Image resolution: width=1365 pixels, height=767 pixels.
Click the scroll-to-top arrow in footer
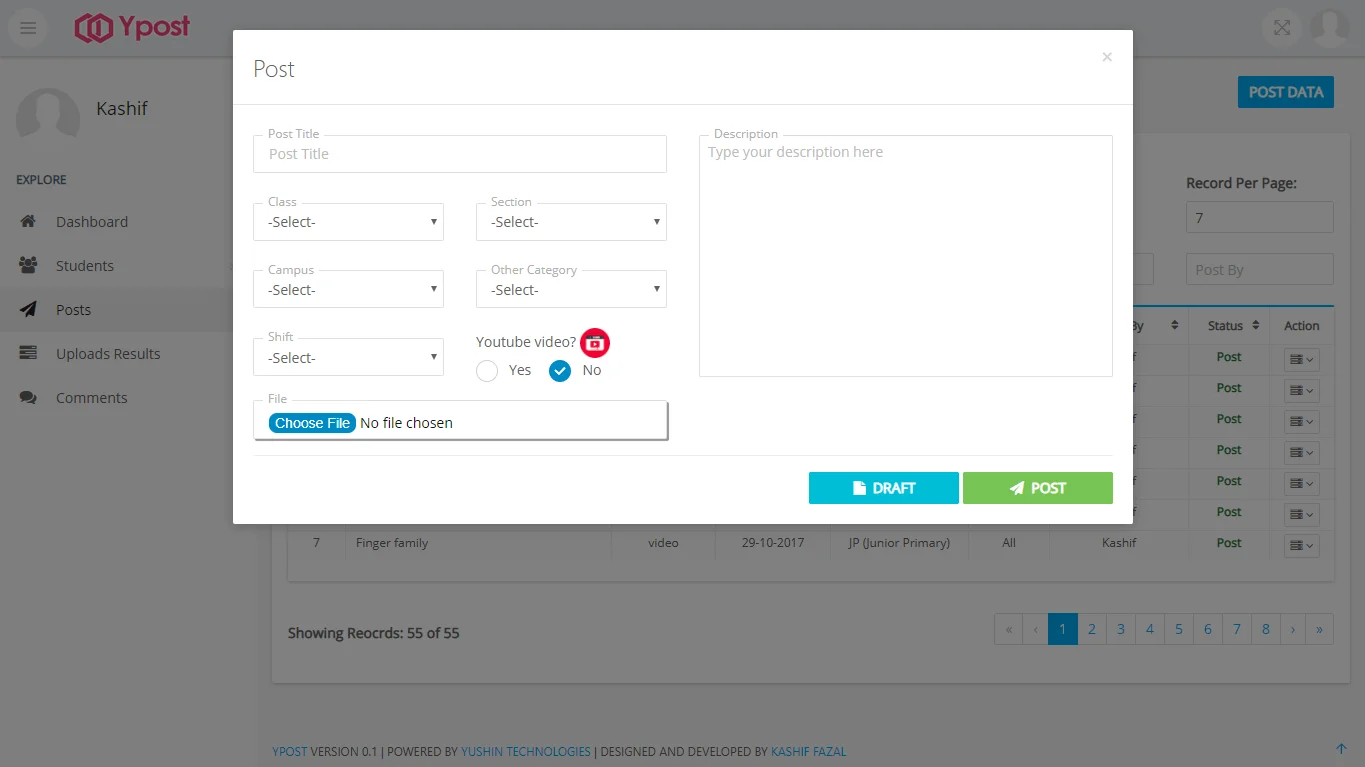[1341, 749]
